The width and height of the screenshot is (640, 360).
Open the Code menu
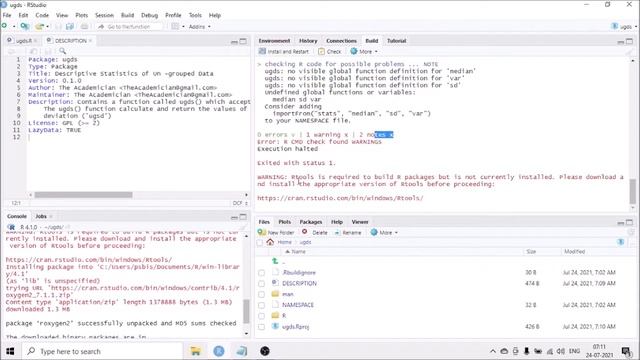42,15
